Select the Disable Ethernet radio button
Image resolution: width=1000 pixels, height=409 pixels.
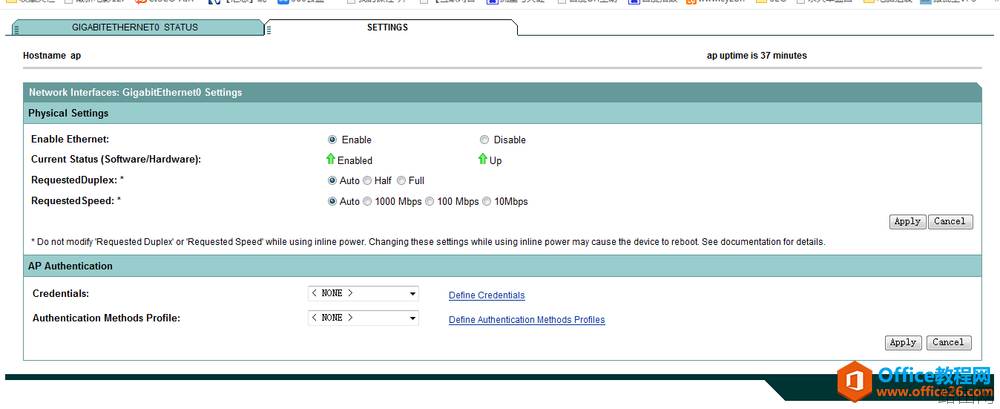coord(484,140)
